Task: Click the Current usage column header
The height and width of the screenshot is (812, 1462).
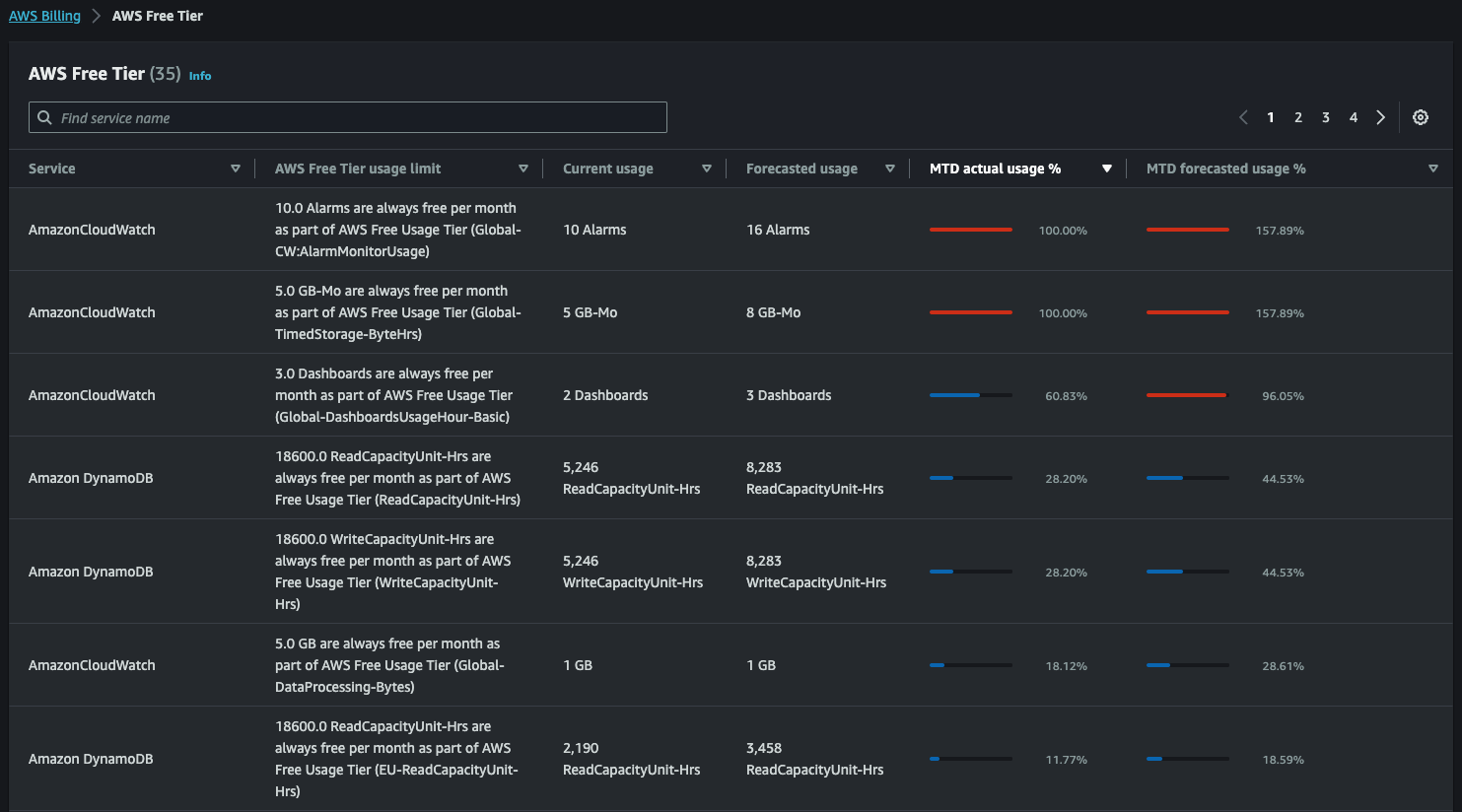Action: (608, 169)
